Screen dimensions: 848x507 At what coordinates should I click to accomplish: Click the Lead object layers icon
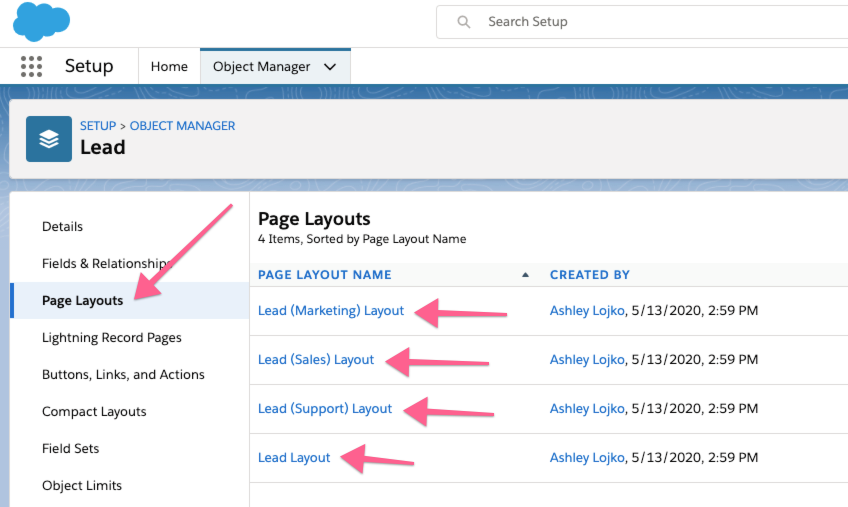tap(49, 139)
